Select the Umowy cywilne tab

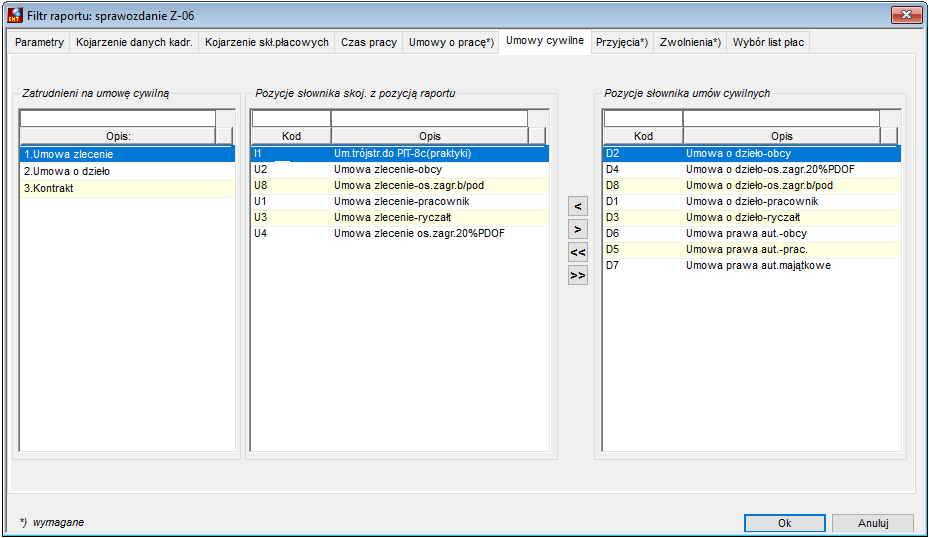[544, 41]
